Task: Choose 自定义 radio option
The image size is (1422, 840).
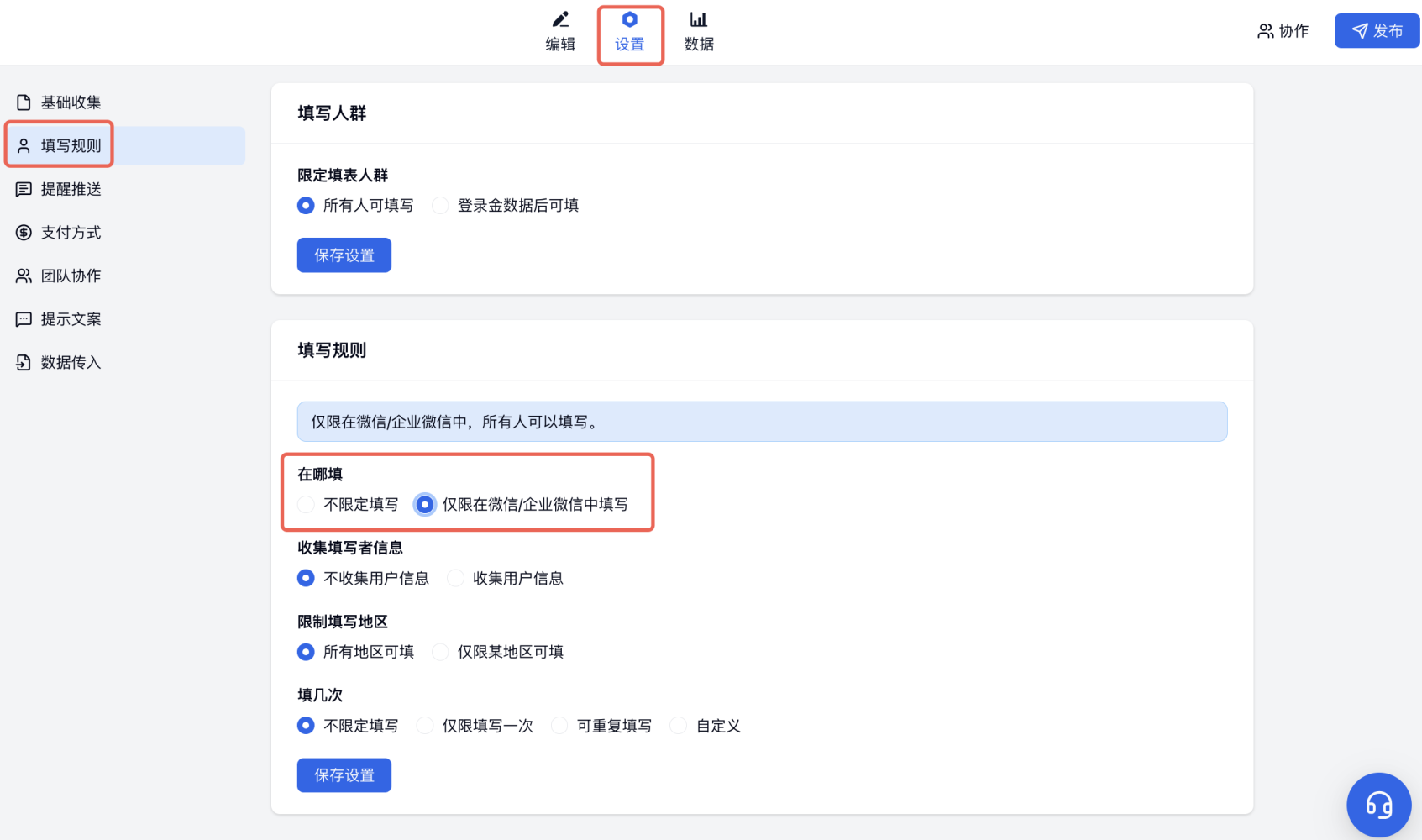Action: point(679,725)
